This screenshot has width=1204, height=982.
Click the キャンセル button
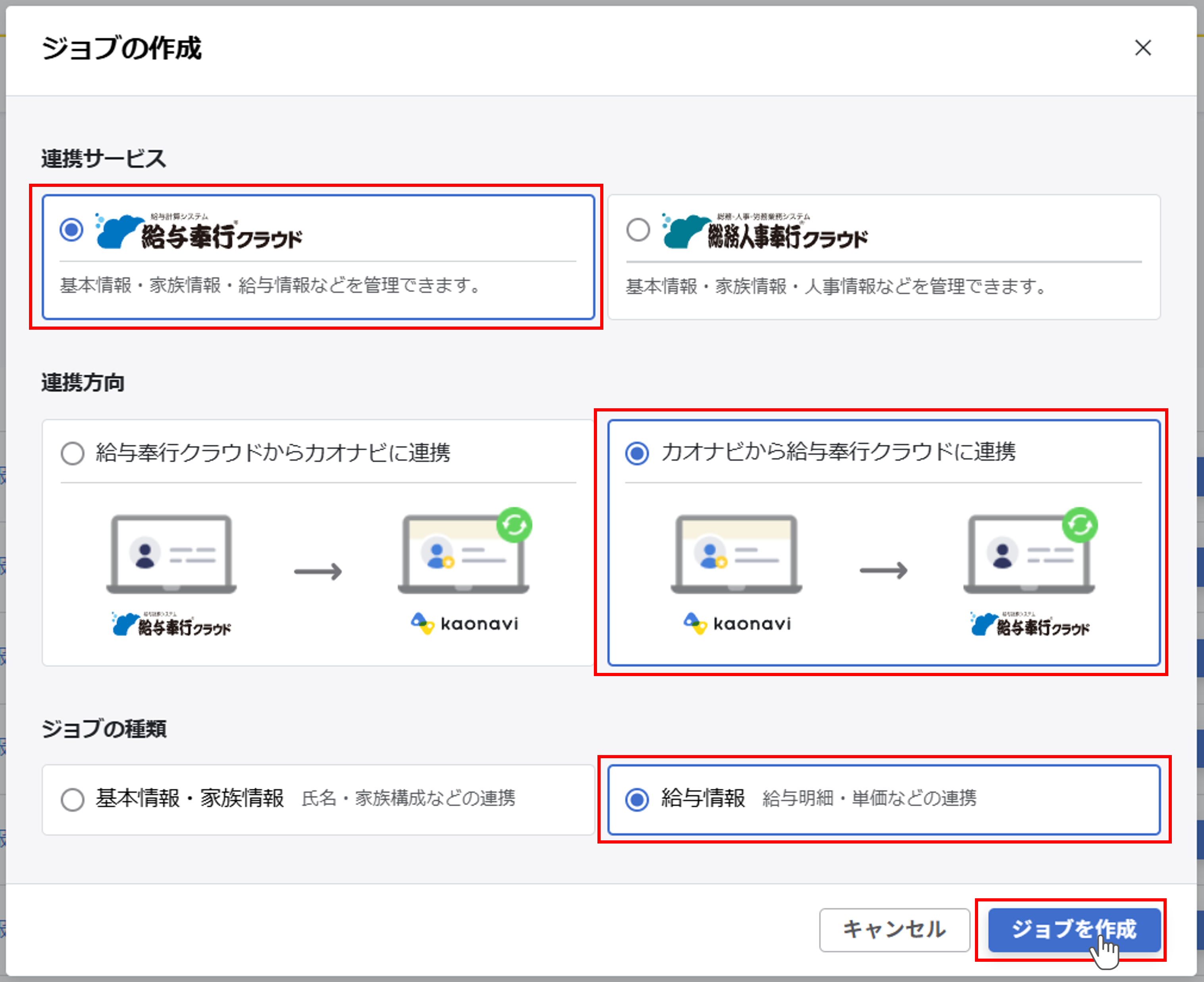894,929
